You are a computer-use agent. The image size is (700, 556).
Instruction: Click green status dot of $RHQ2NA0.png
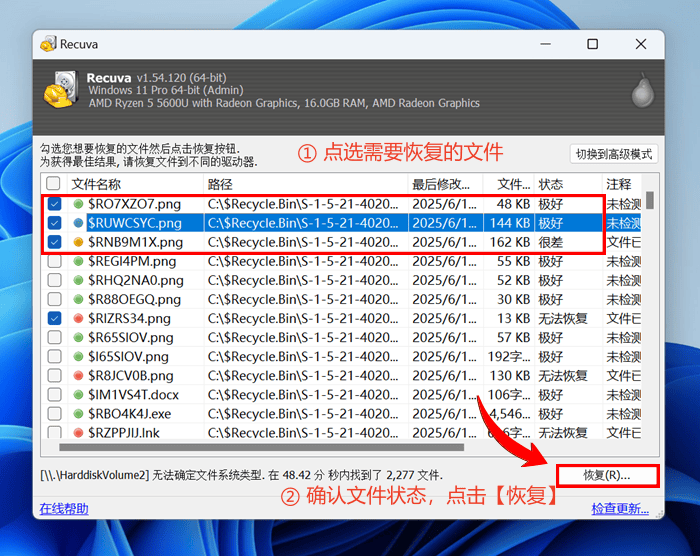pos(78,280)
